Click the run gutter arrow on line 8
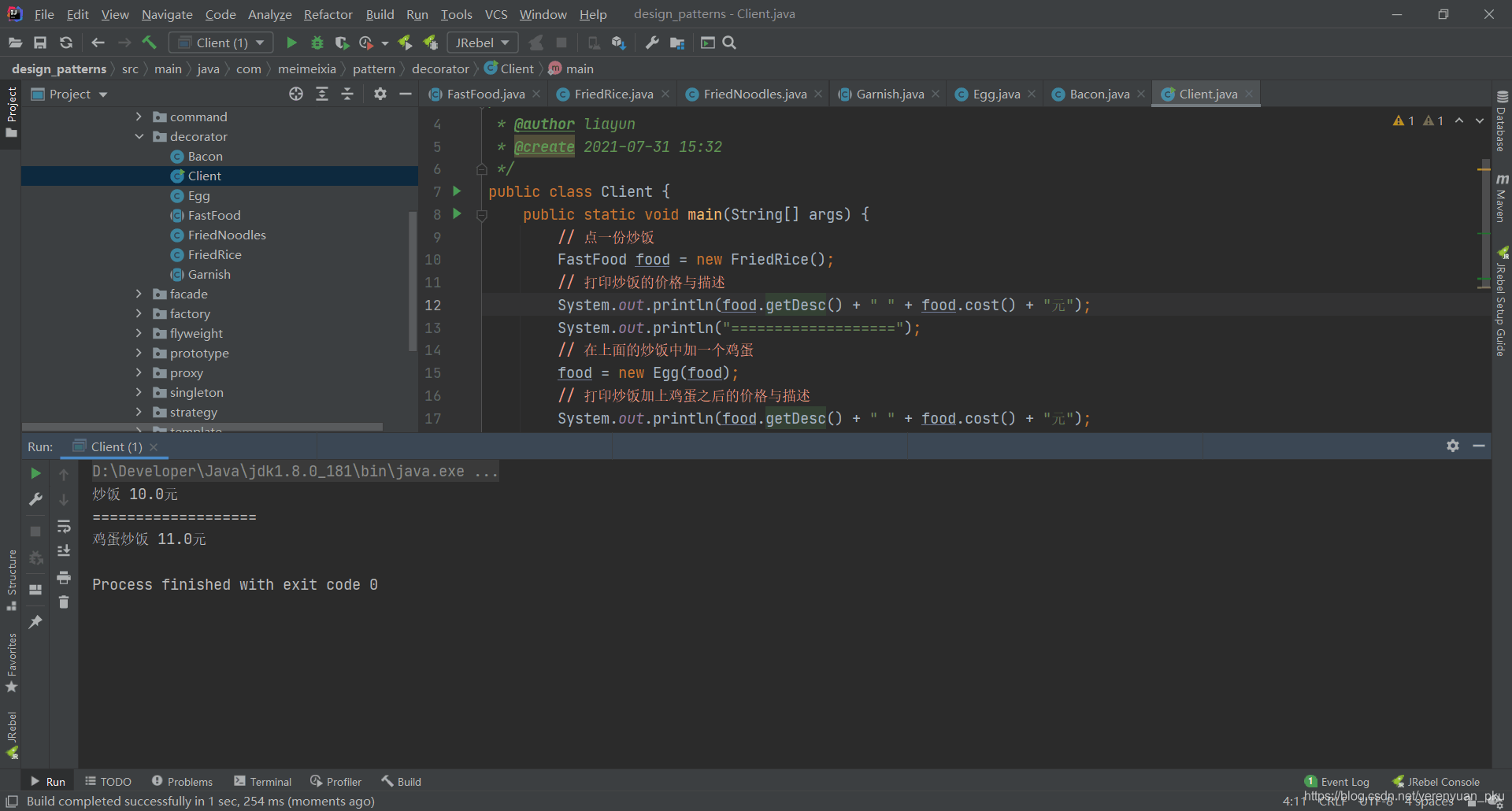 click(457, 213)
